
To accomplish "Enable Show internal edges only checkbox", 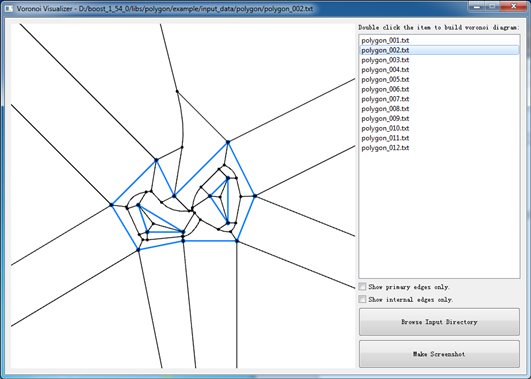I will (x=362, y=299).
